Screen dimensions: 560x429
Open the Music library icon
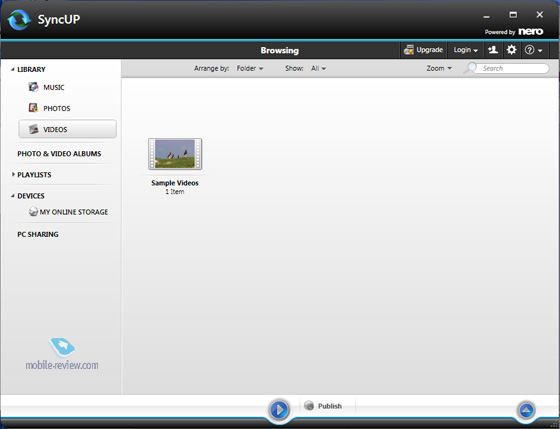(33, 87)
